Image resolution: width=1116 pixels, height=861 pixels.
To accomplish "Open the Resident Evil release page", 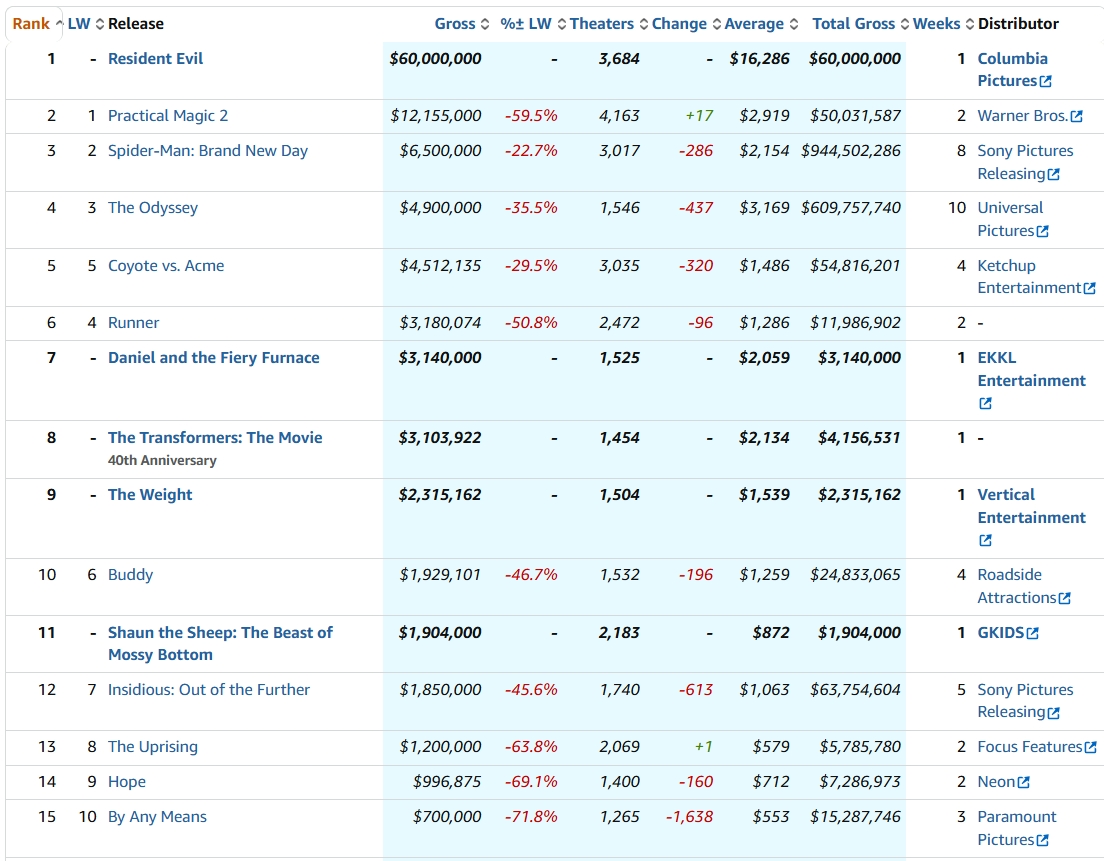I will pos(155,58).
